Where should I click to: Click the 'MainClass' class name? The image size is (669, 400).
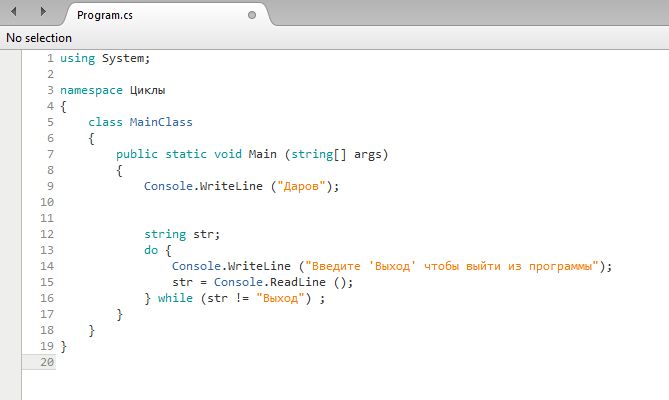161,122
